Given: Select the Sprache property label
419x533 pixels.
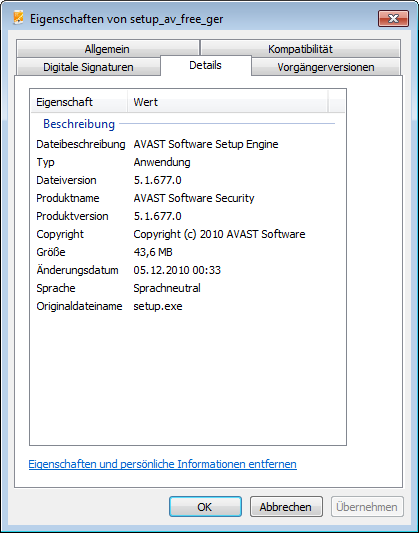Looking at the screenshot, I should pos(56,288).
